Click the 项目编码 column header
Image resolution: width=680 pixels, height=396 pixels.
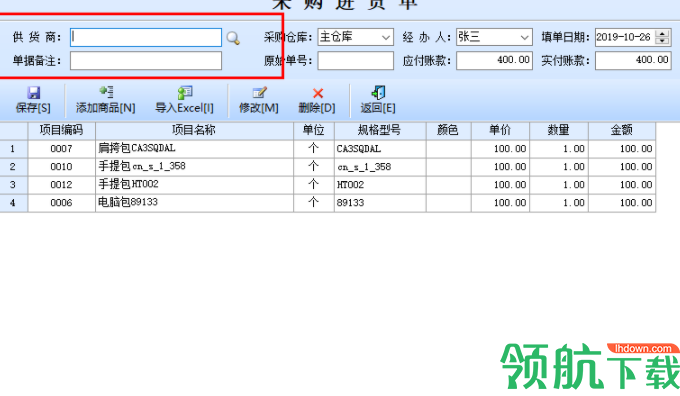pos(62,131)
